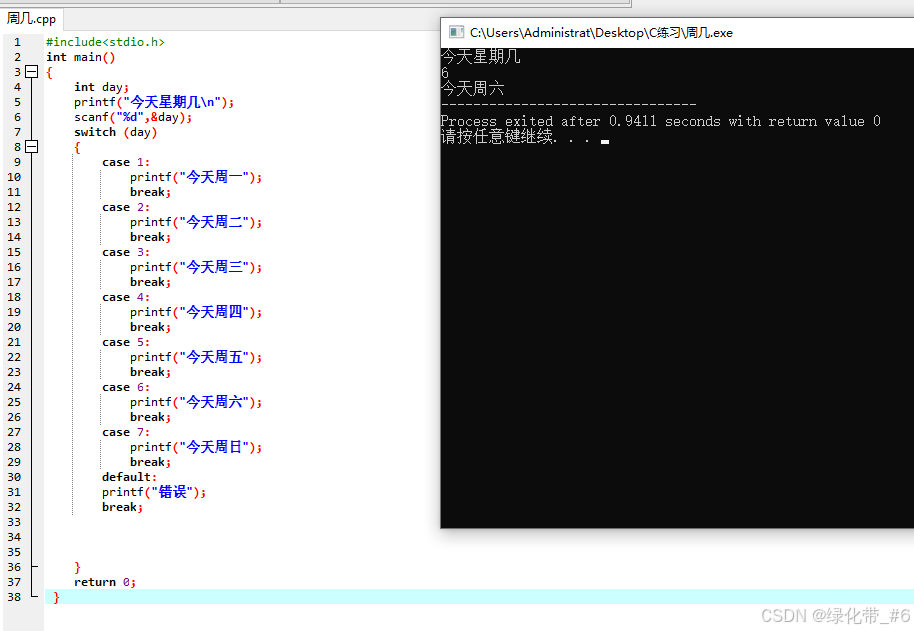This screenshot has height=631, width=914.
Task: Click the case 4: label
Action: [x=126, y=297]
